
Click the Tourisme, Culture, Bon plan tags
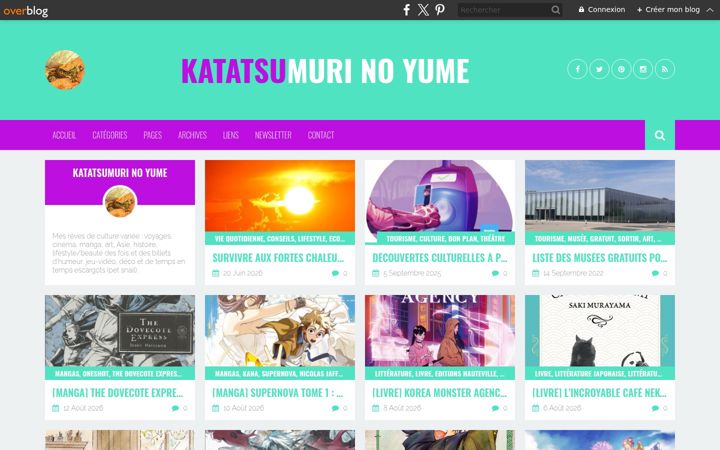(x=445, y=238)
